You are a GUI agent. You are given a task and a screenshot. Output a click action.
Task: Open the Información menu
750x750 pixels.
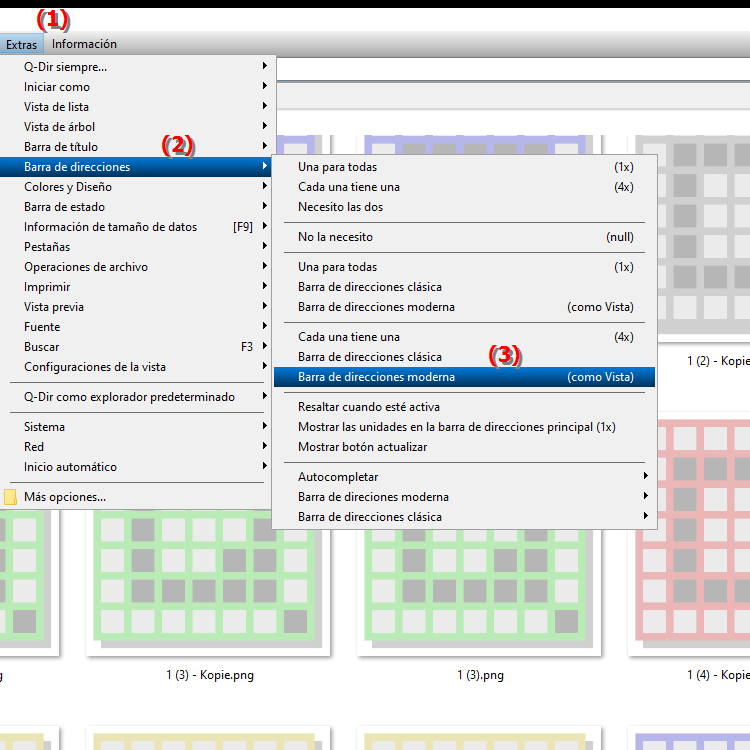pyautogui.click(x=84, y=44)
